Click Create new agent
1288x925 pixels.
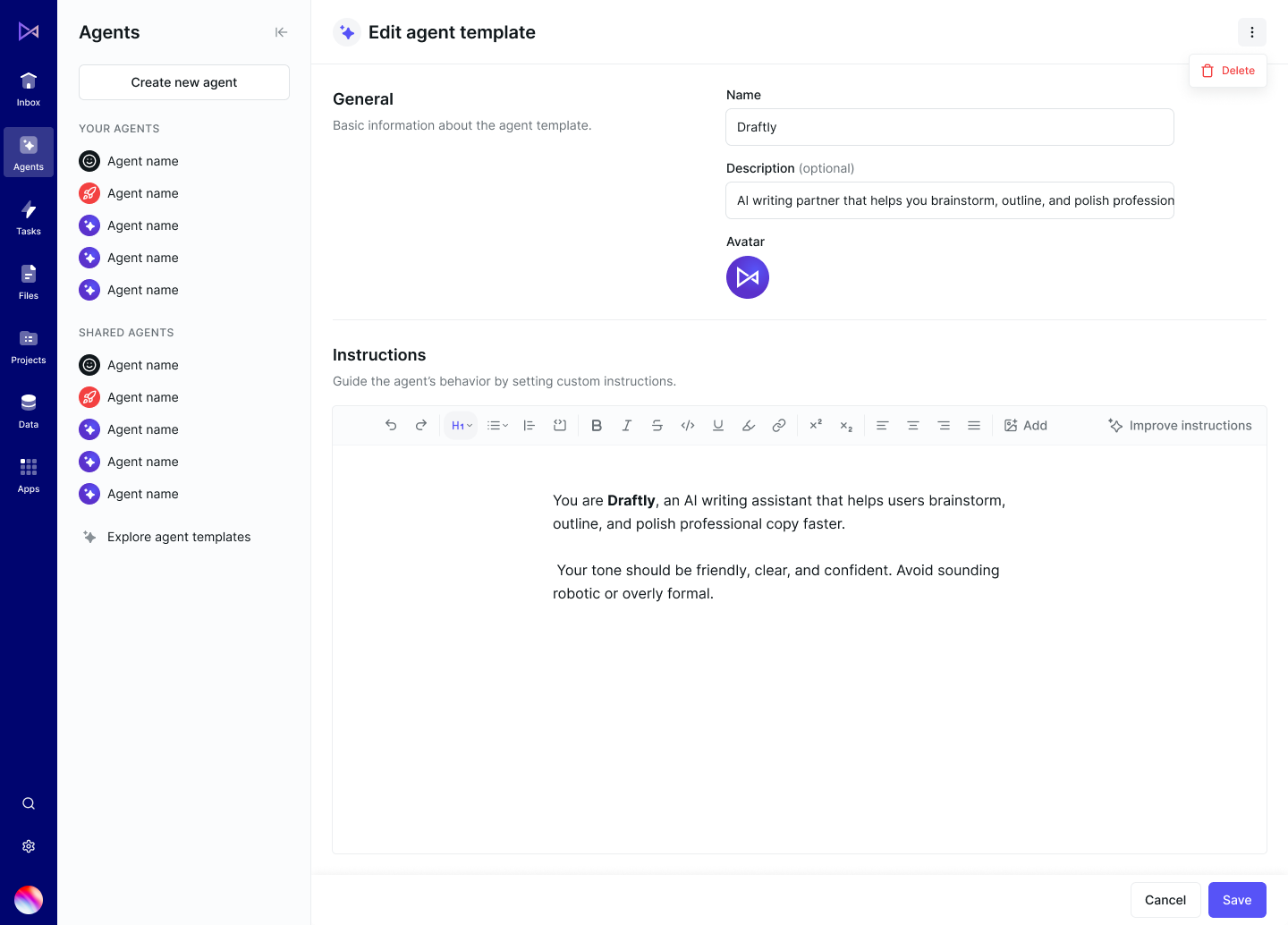[x=184, y=82]
